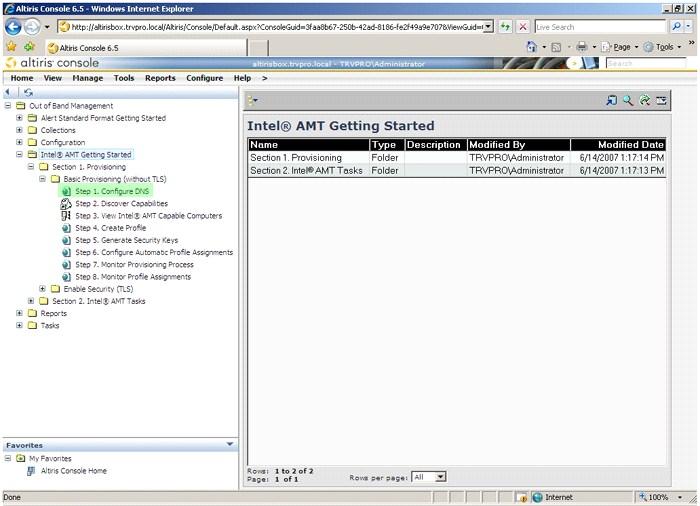The height and width of the screenshot is (506, 700).
Task: Click the blue export icon in content toolbar
Action: pos(611,100)
